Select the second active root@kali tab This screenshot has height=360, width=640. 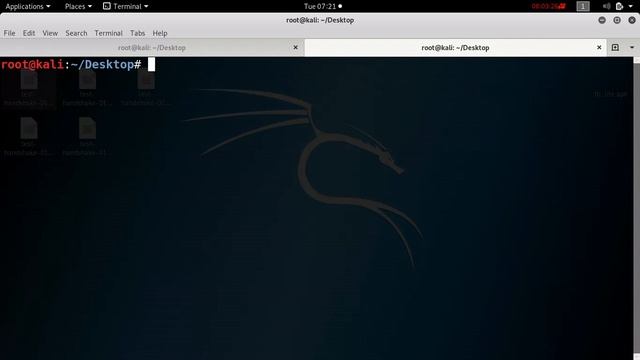[x=455, y=48]
